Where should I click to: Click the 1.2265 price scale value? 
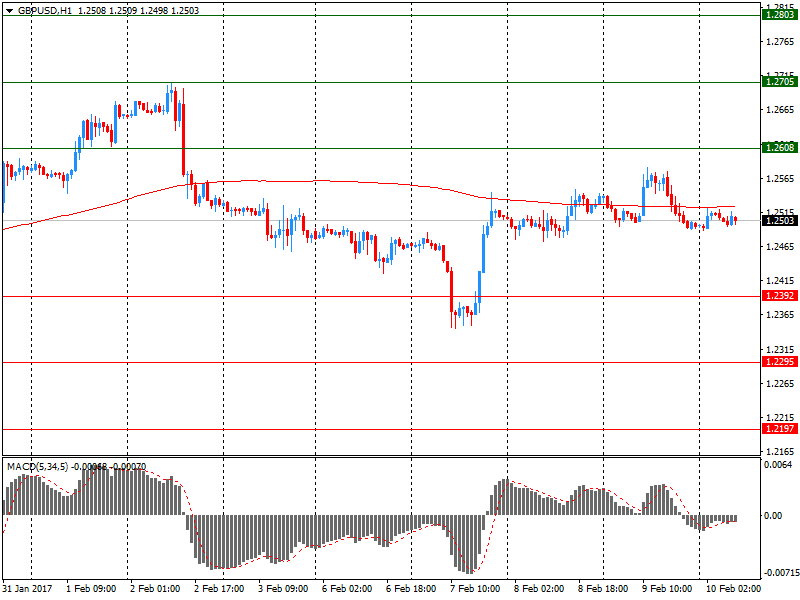coord(780,384)
